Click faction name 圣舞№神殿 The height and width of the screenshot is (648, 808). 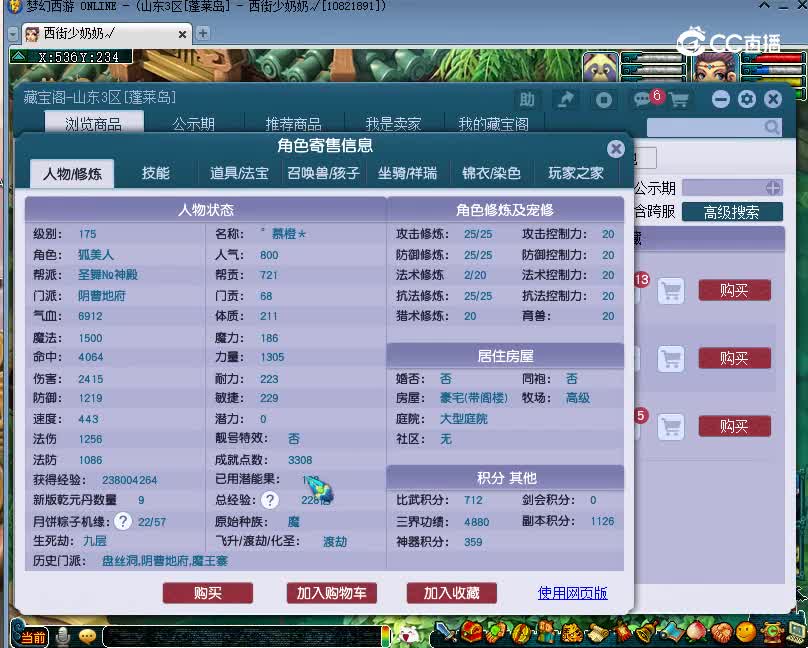[x=108, y=275]
